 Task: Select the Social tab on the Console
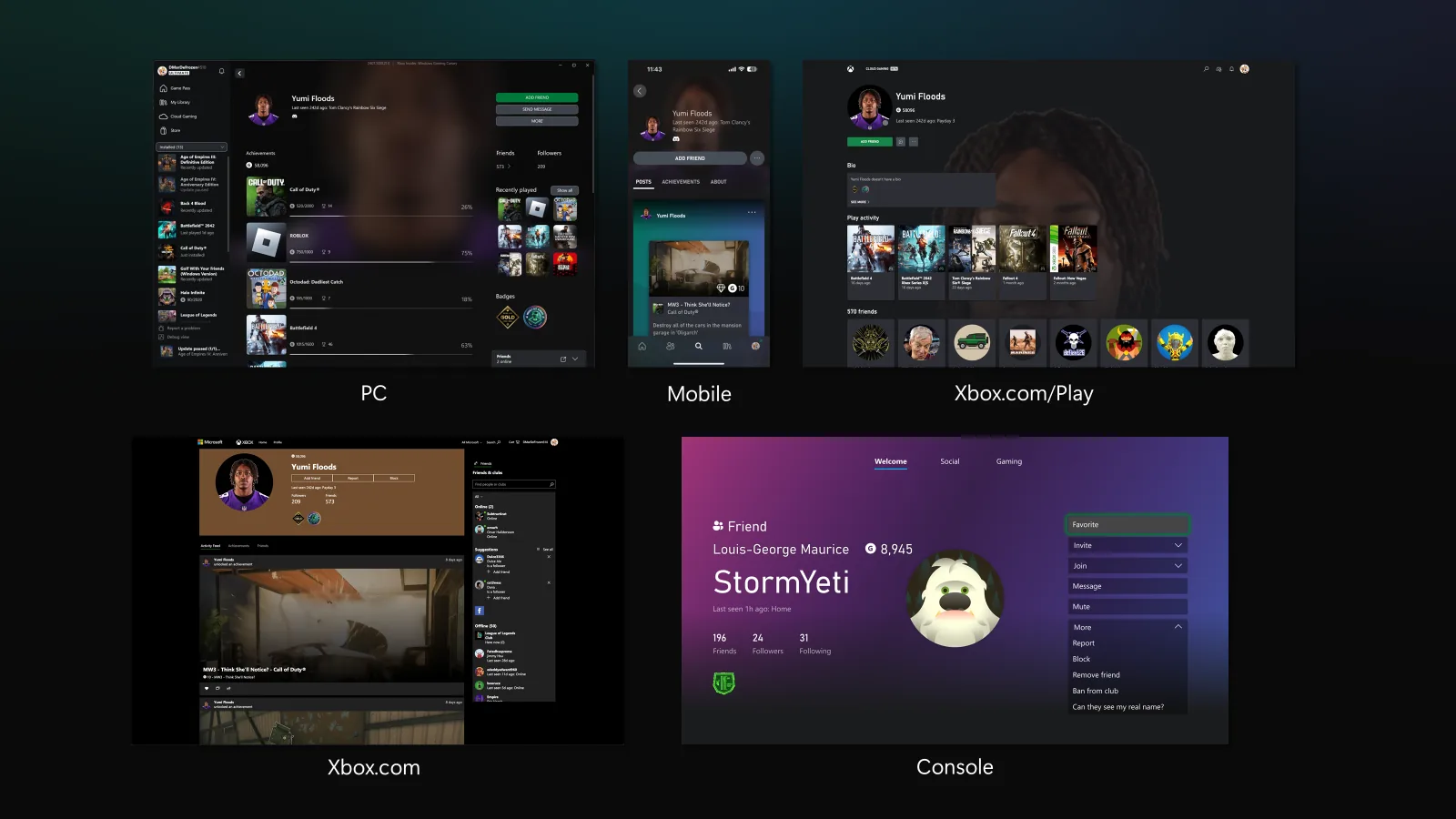coord(950,461)
